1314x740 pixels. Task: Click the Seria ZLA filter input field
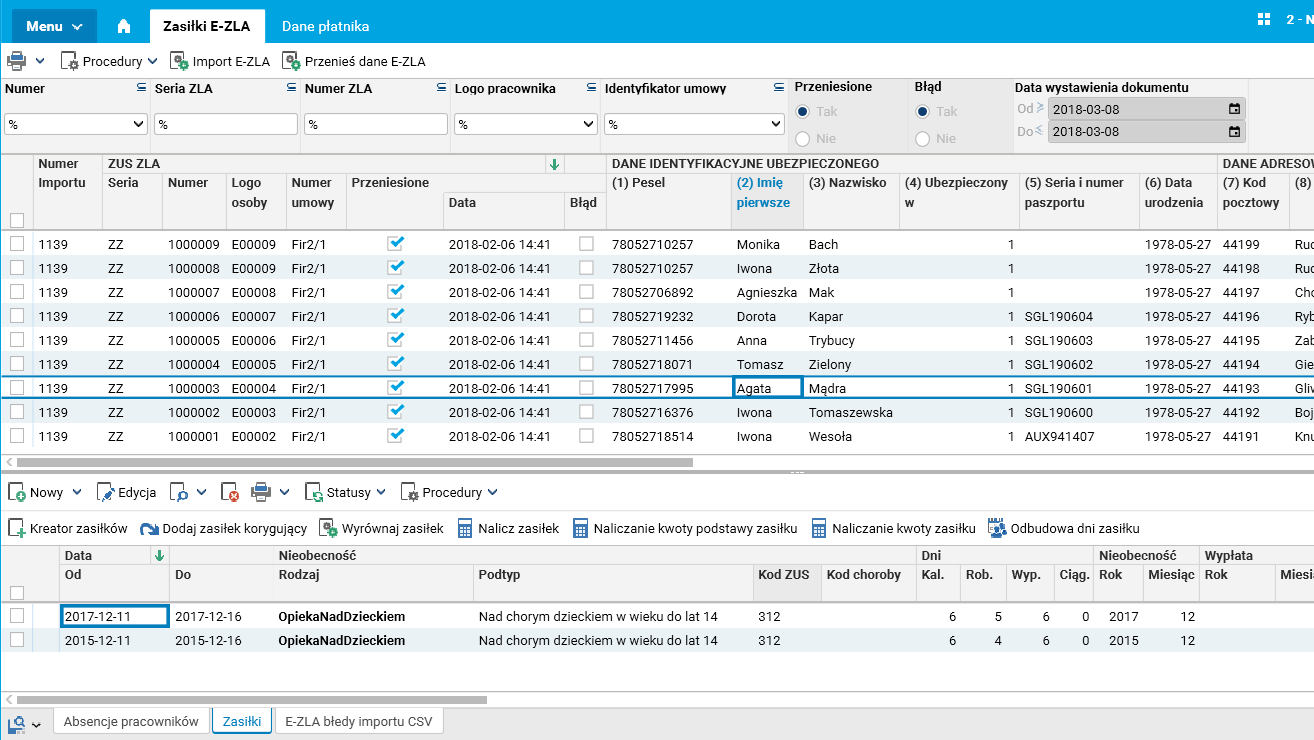pos(226,125)
